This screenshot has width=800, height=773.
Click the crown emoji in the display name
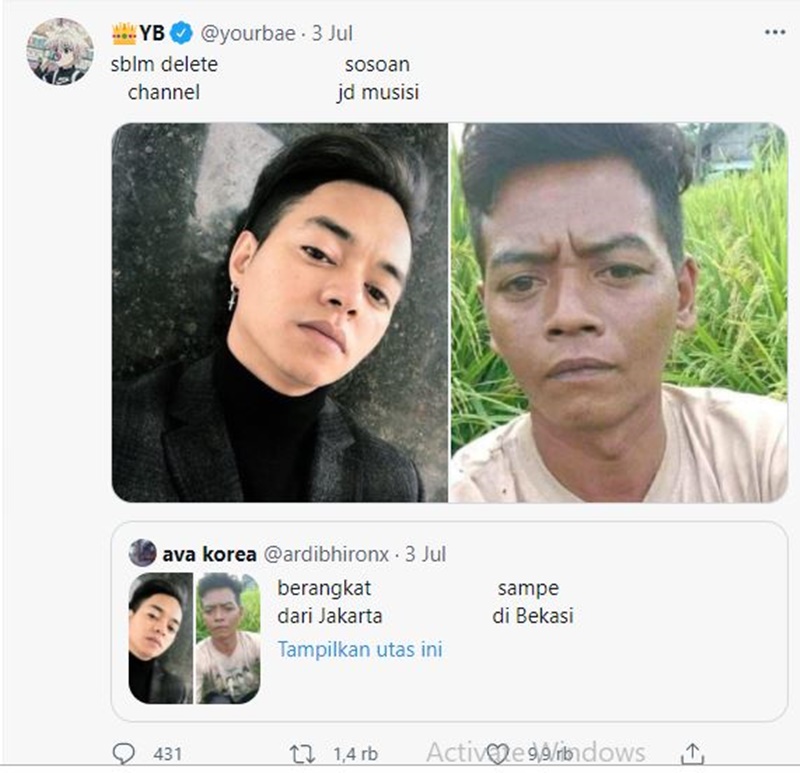[x=122, y=31]
